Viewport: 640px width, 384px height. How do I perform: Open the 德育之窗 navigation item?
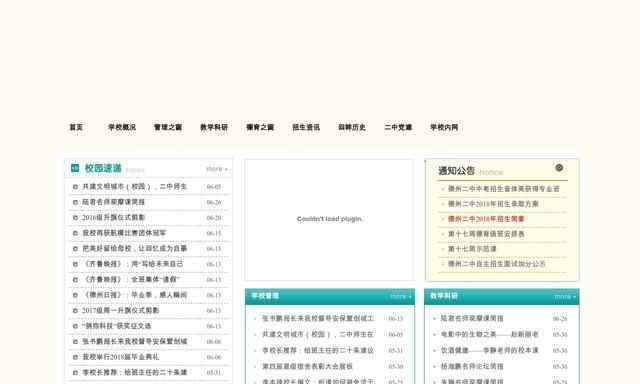click(x=260, y=127)
